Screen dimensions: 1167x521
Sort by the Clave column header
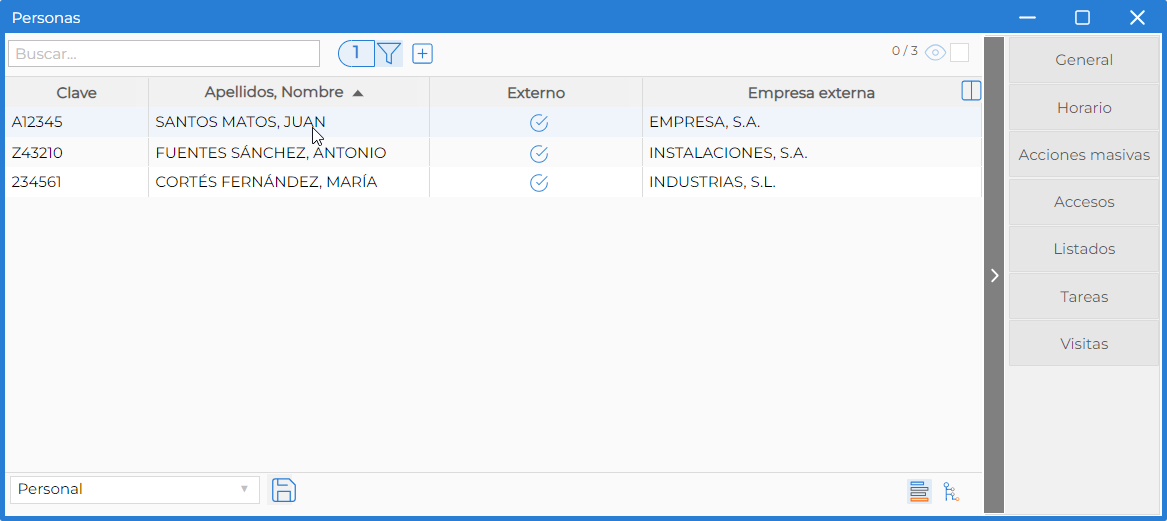coord(77,93)
